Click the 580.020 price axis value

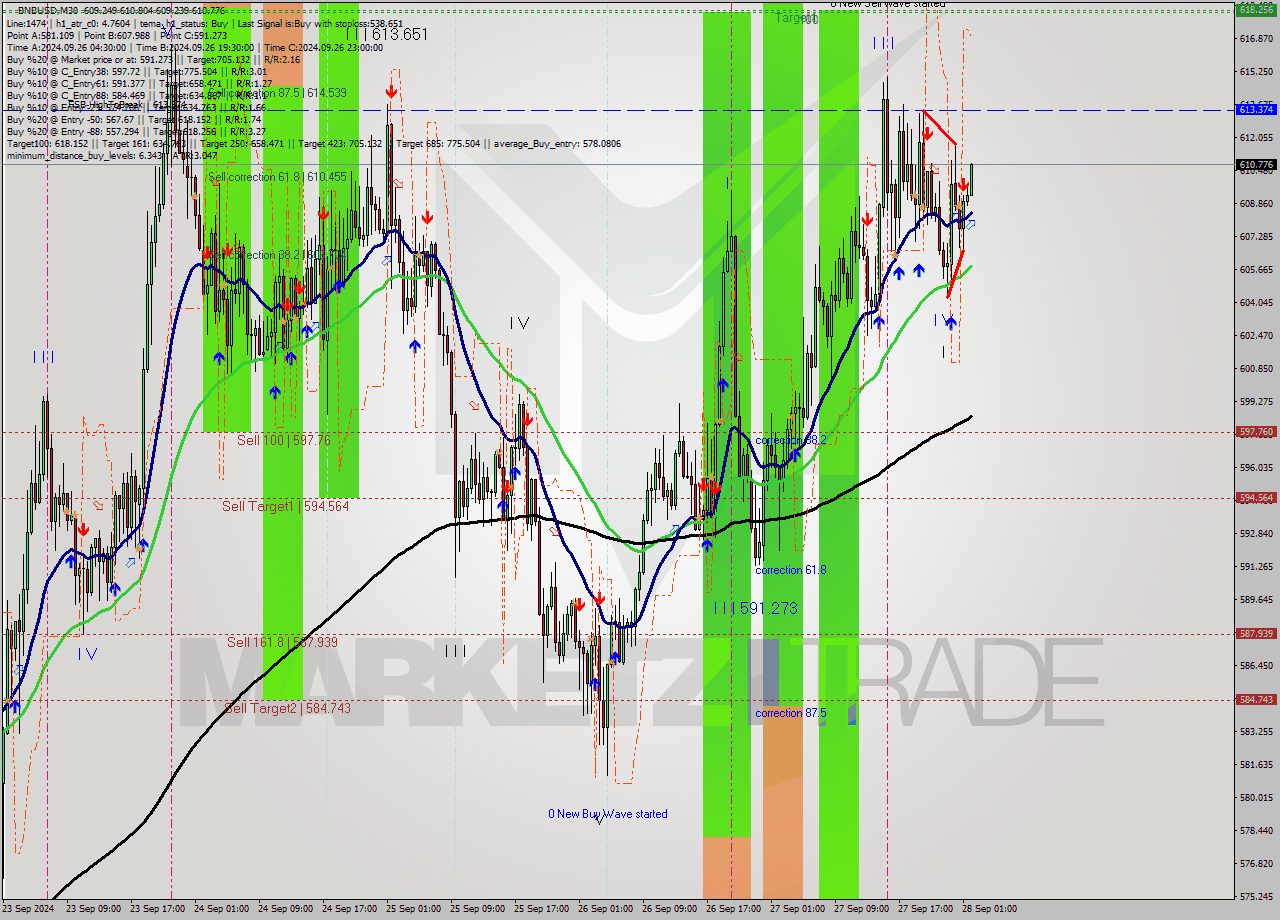(x=1256, y=797)
